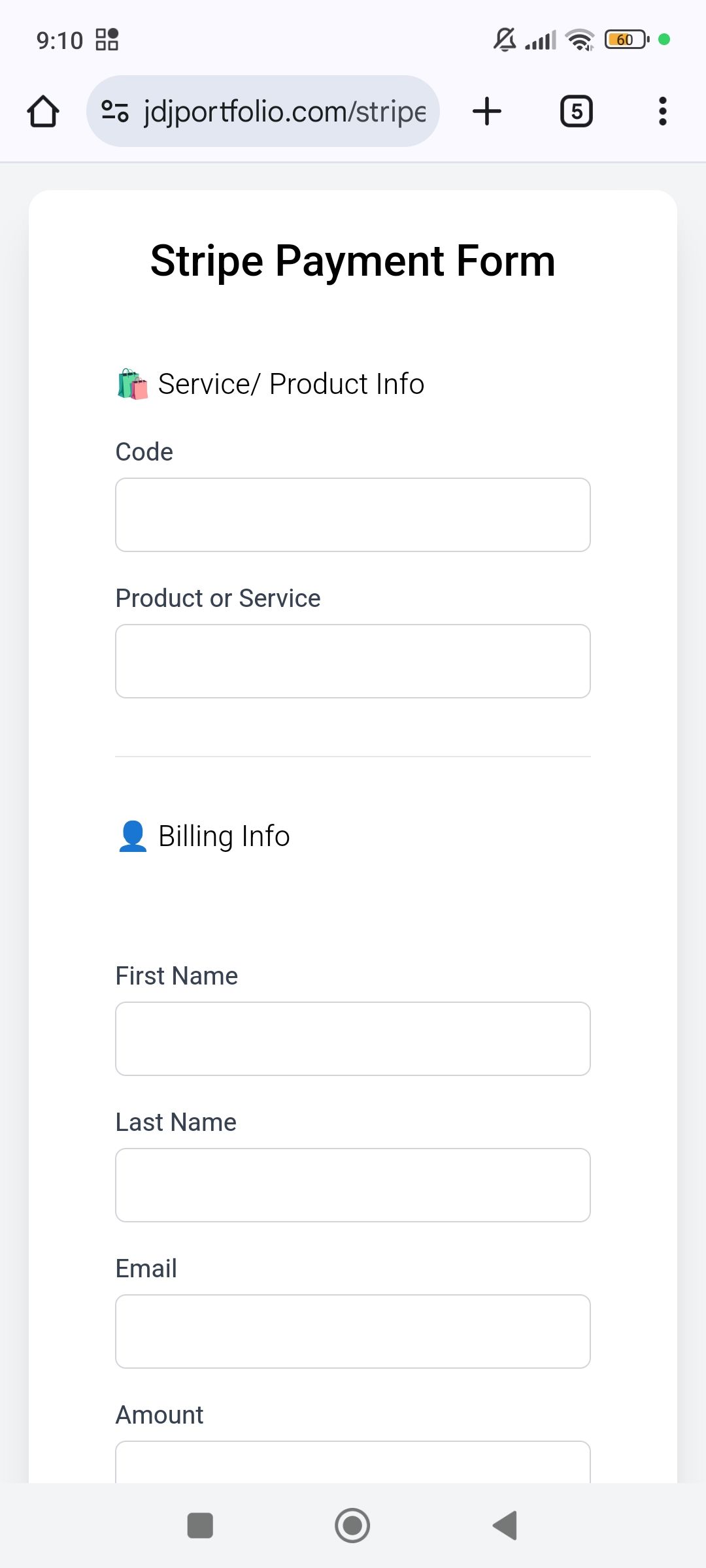Viewport: 706px width, 1568px height.
Task: Tap the muted notification bell icon
Action: click(x=504, y=40)
